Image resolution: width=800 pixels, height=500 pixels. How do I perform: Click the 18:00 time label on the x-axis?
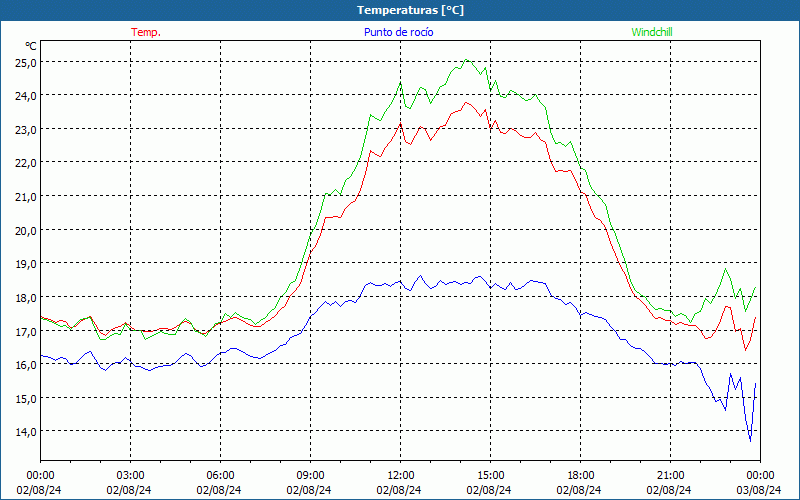tap(581, 476)
